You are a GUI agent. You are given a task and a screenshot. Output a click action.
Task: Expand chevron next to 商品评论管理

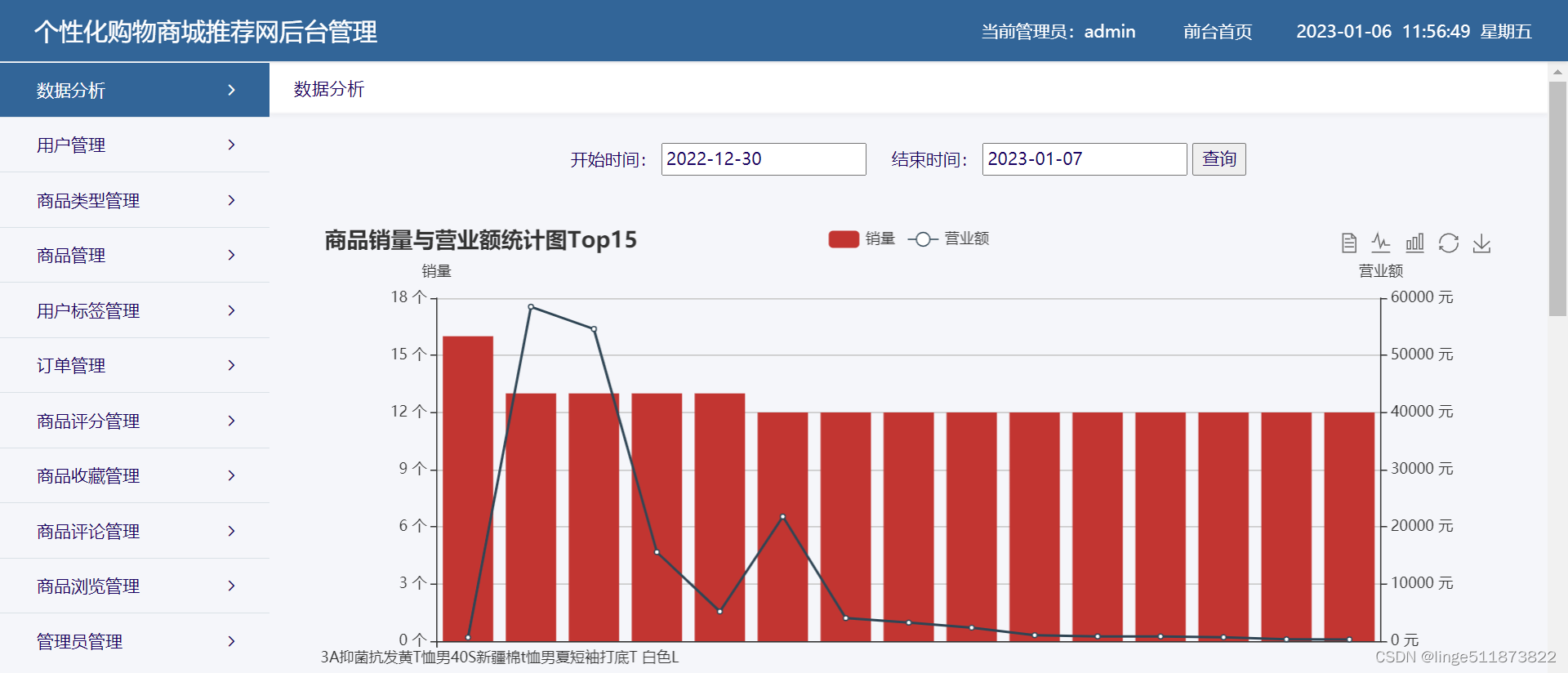[x=232, y=531]
